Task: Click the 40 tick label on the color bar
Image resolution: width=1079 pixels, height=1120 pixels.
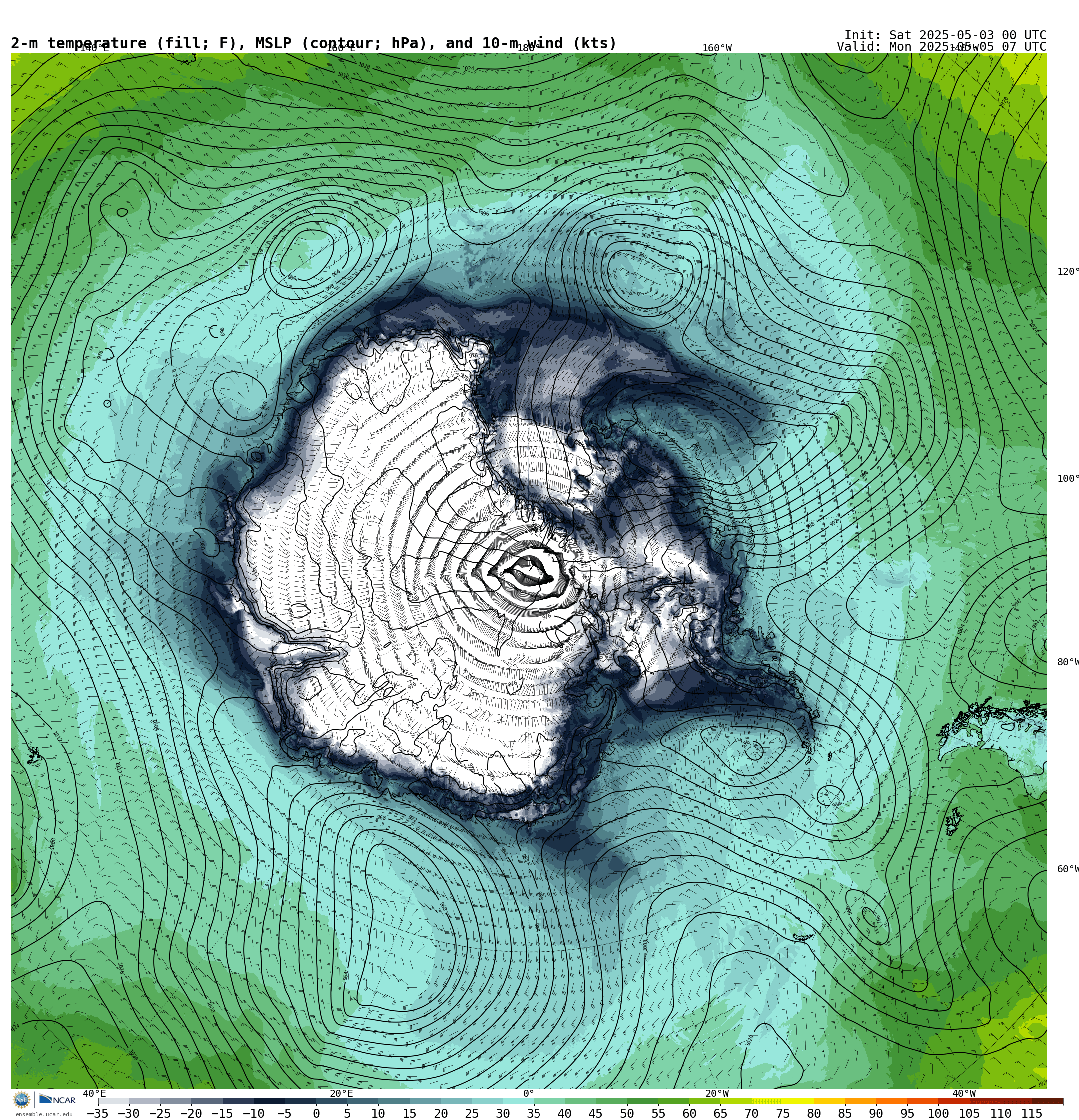Action: (x=564, y=1113)
